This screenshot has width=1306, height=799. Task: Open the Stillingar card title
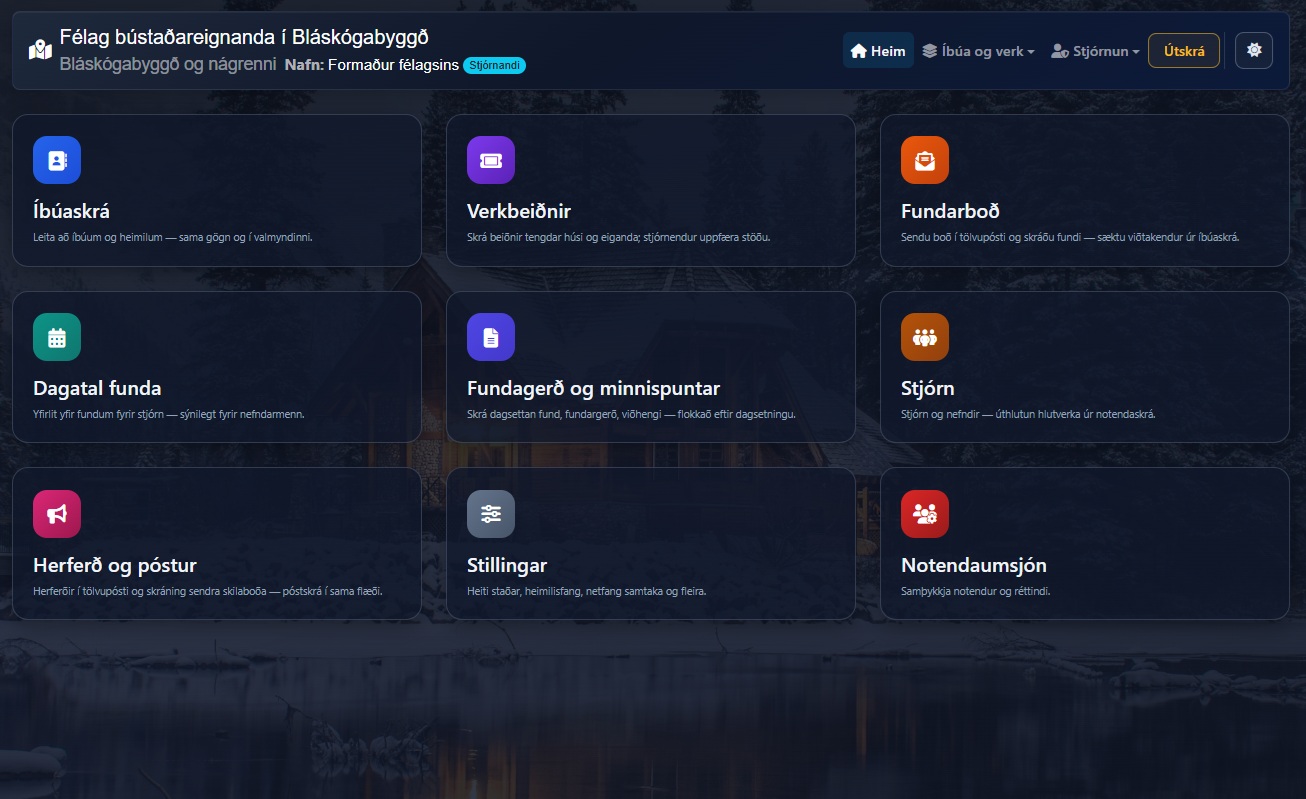tap(507, 565)
